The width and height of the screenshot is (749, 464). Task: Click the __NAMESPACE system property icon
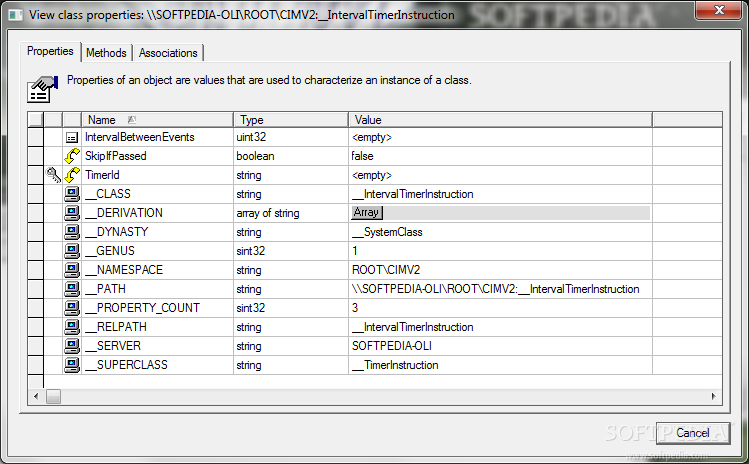click(x=72, y=270)
